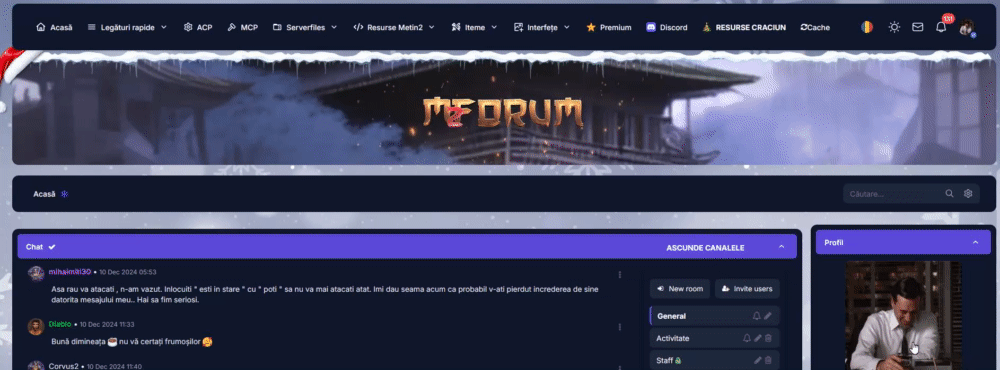Click the Romanian flag language icon

click(867, 27)
